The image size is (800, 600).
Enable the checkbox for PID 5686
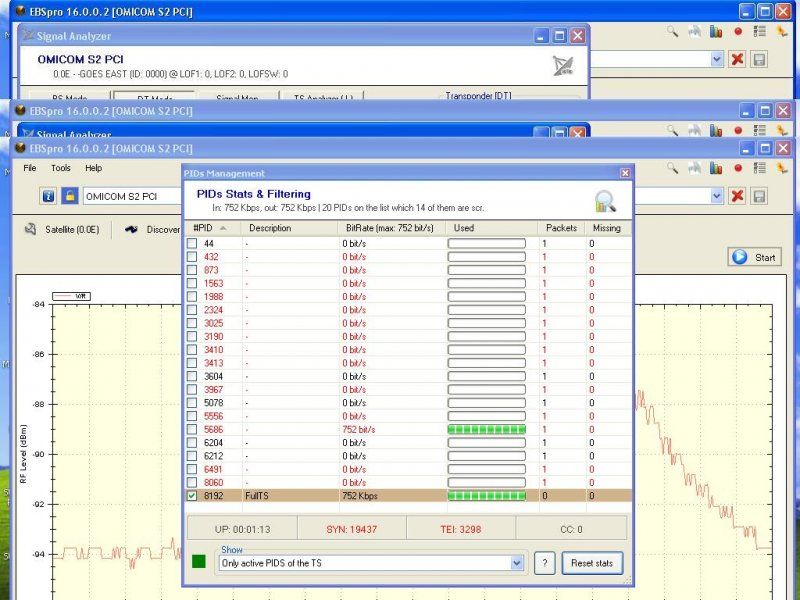[192, 429]
